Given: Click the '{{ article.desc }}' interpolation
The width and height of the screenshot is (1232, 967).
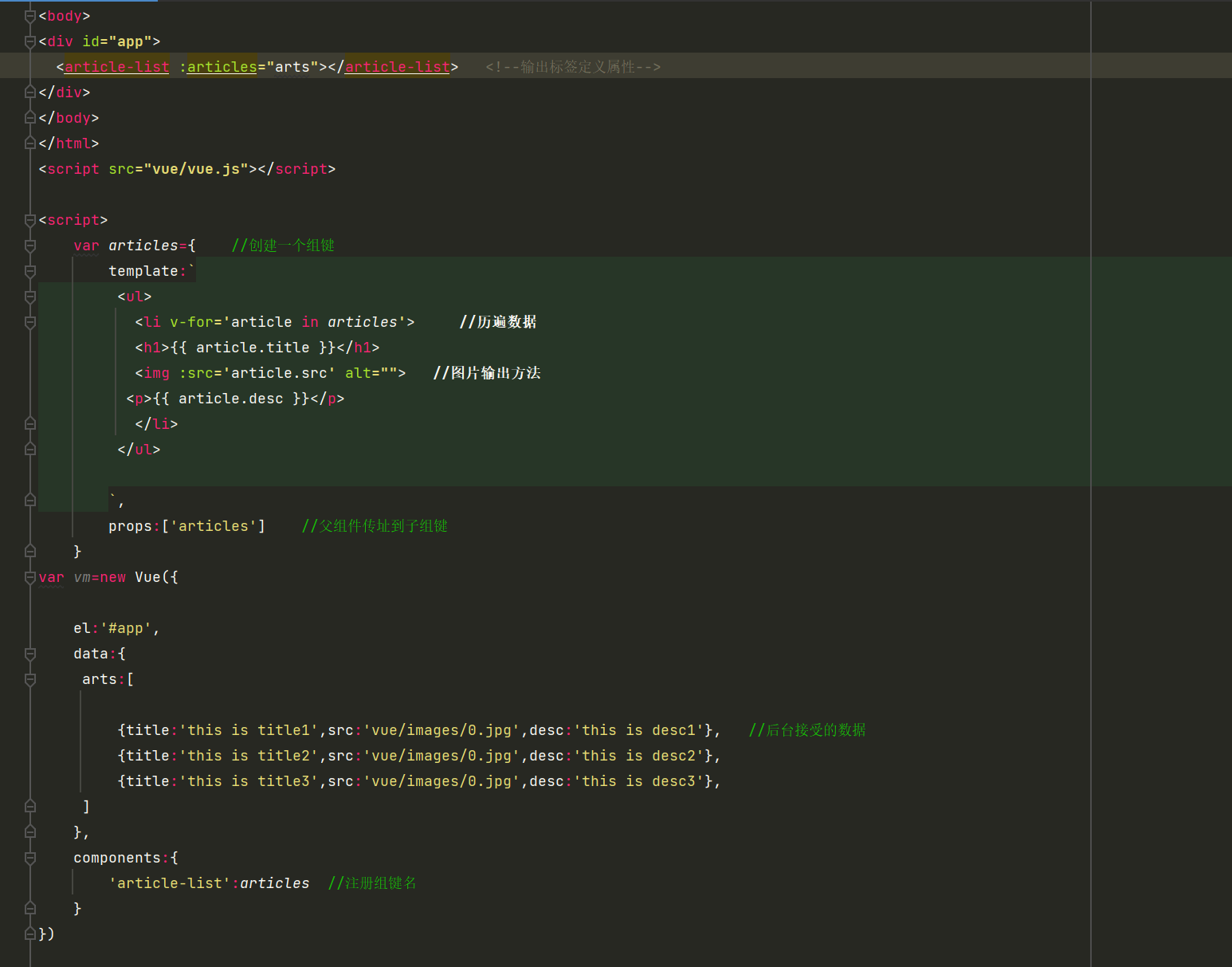Looking at the screenshot, I should [x=231, y=399].
